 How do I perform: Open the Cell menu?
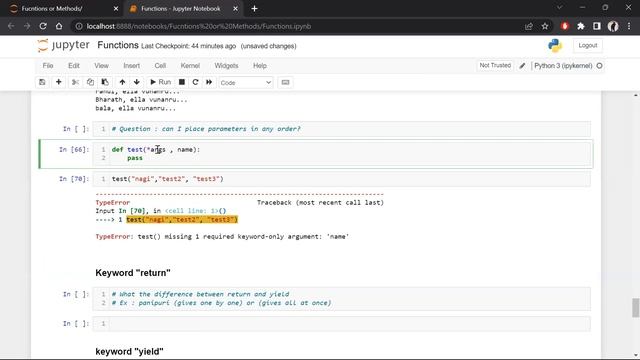pos(160,66)
